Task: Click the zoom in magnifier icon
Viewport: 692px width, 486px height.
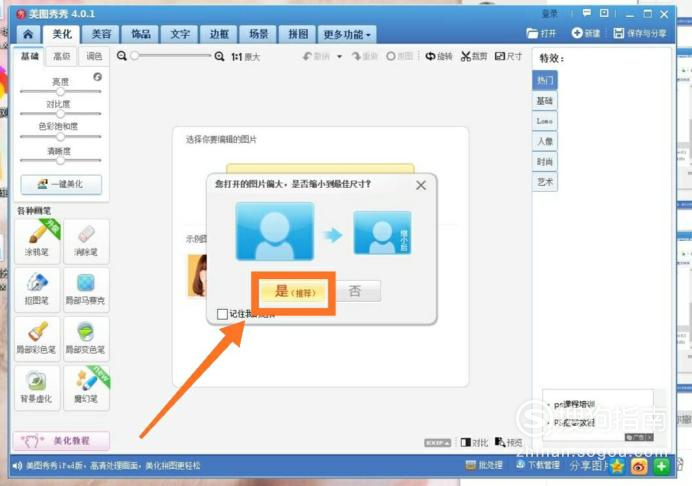Action: (x=219, y=56)
